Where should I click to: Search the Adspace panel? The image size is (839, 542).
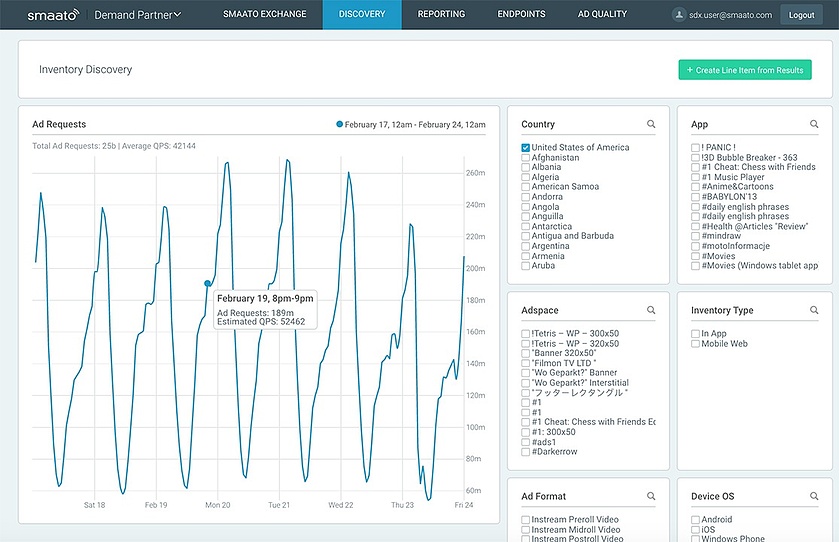(x=651, y=310)
